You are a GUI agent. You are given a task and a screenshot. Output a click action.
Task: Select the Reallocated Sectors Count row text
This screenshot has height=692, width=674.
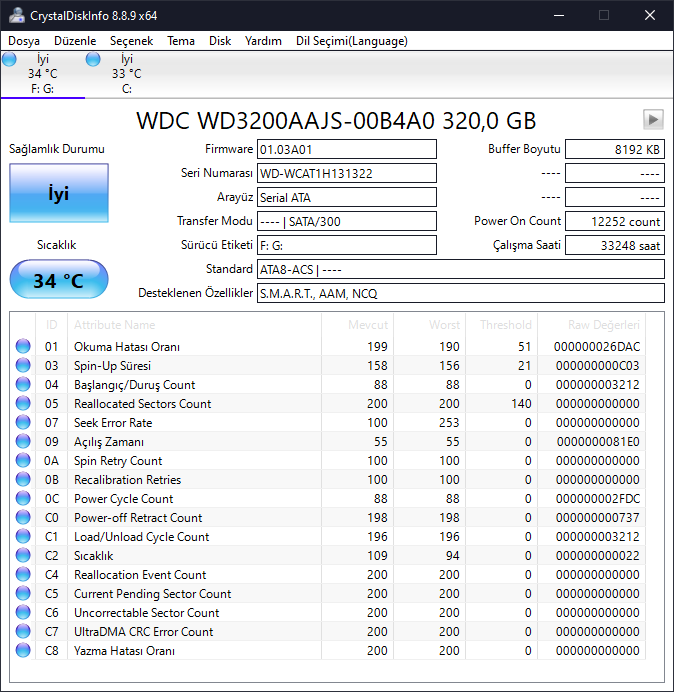click(x=143, y=403)
